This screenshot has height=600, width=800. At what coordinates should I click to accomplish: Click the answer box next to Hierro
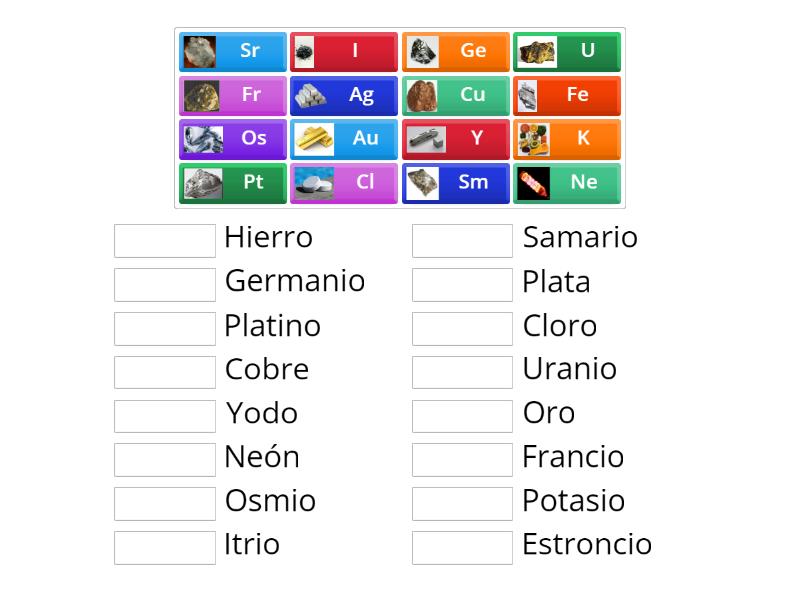pyautogui.click(x=164, y=238)
